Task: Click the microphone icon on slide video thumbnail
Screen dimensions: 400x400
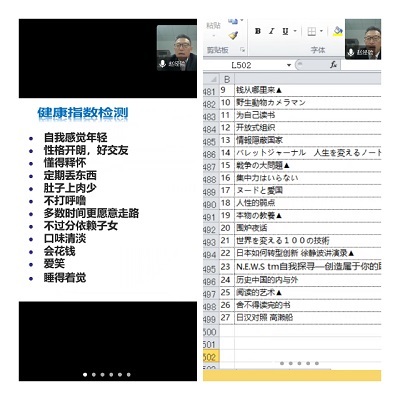Action: point(162,63)
